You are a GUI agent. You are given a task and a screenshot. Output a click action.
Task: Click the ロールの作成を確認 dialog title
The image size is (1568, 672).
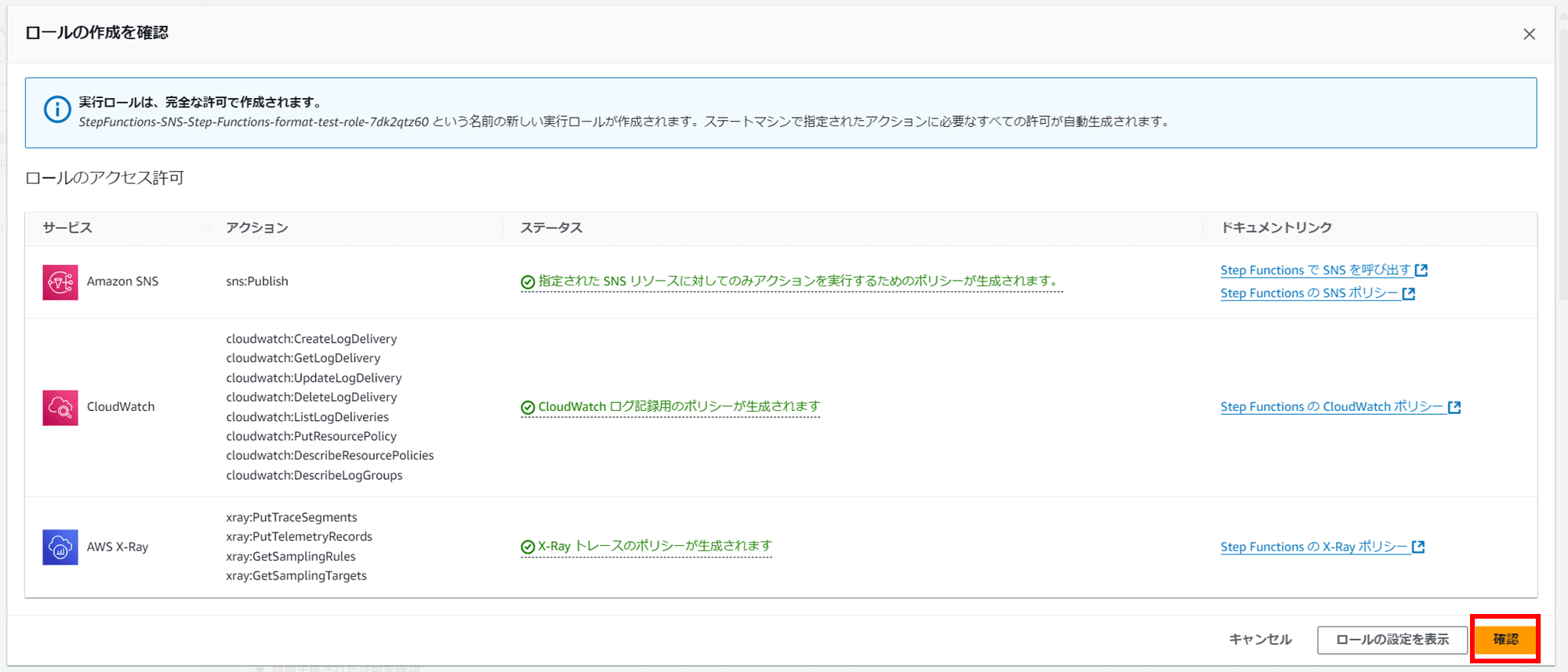pos(96,33)
